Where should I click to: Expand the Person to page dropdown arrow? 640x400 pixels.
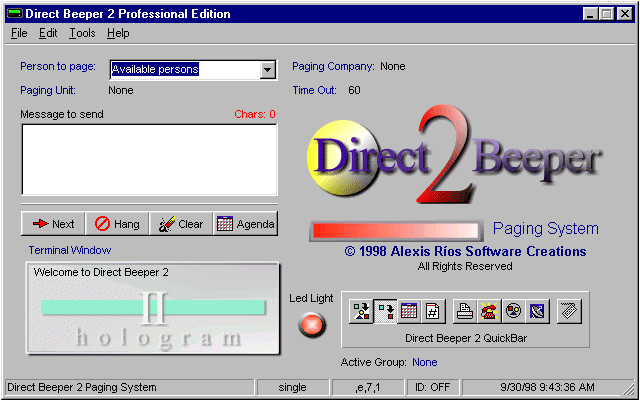(x=267, y=70)
